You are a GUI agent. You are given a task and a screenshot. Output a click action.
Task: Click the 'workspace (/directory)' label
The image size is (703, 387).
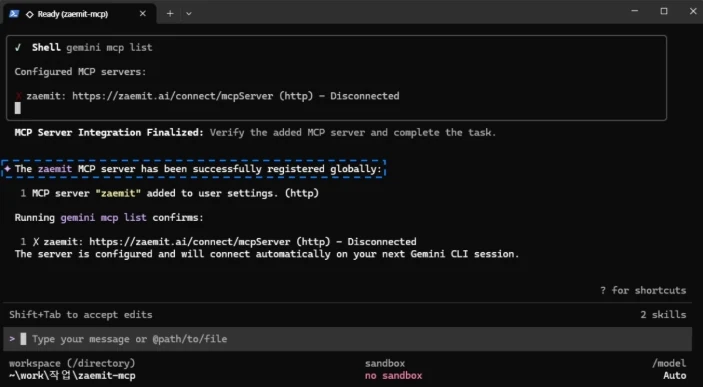pos(72,364)
